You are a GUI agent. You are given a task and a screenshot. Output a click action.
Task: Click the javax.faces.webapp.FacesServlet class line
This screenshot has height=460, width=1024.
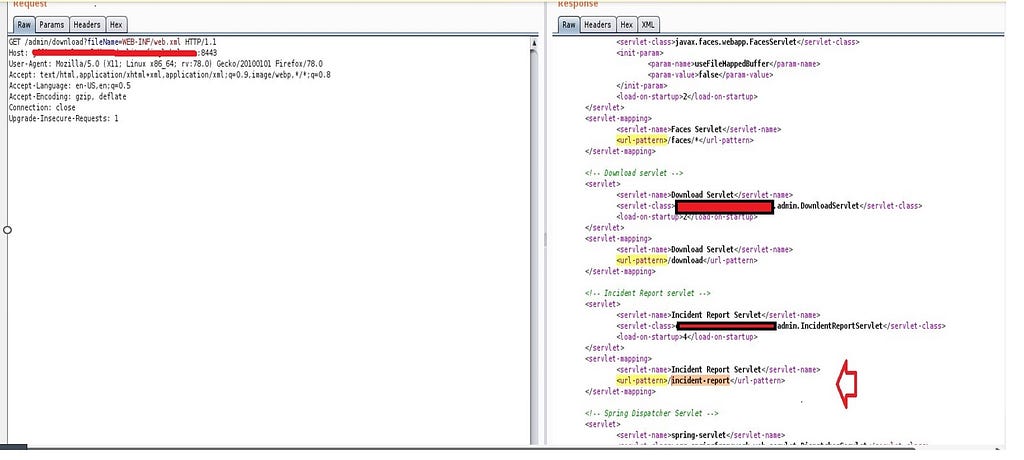tap(737, 42)
